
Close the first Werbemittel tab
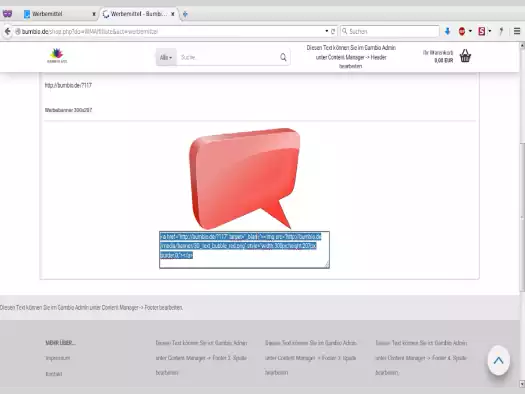[94, 14]
